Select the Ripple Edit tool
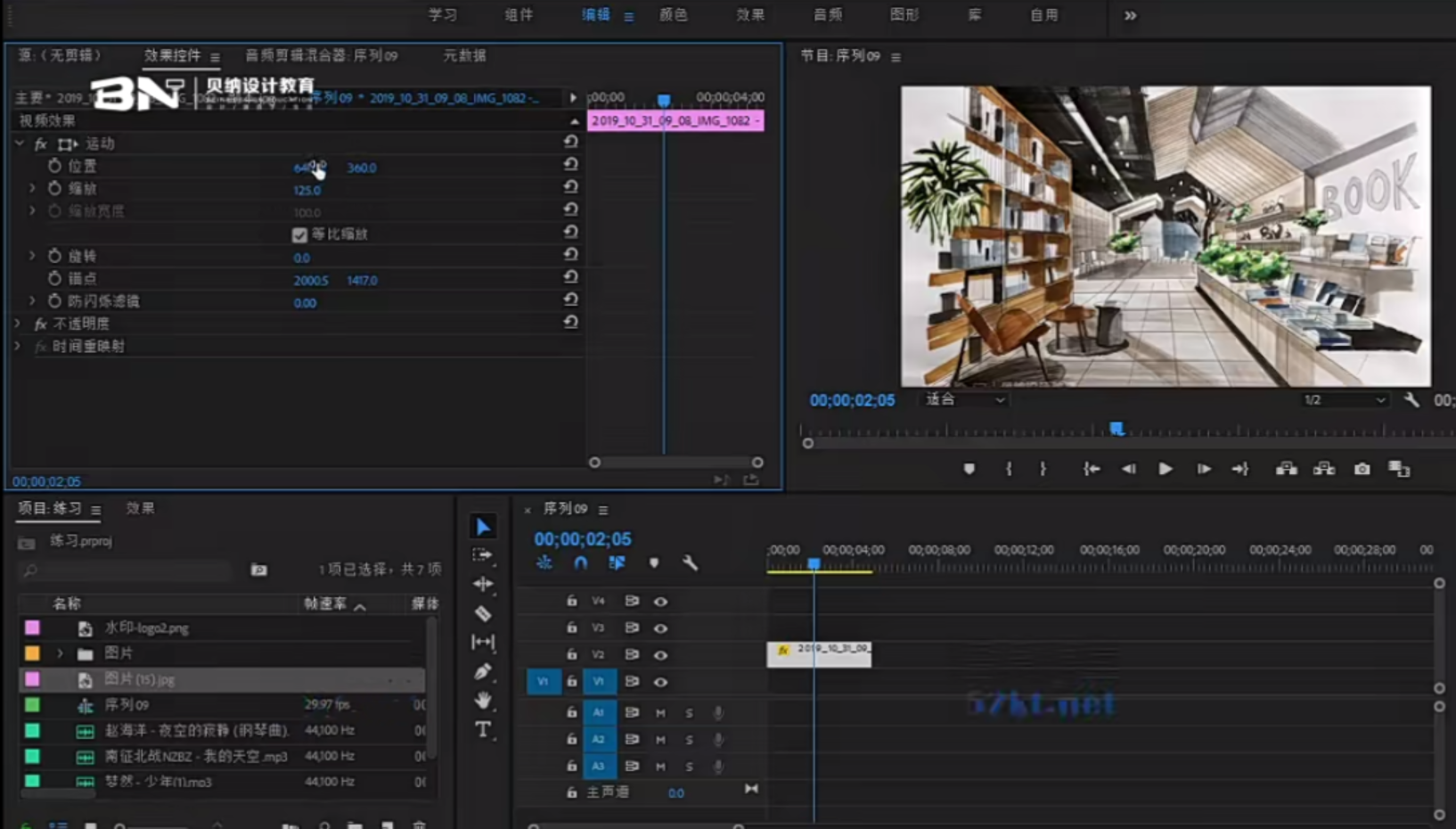The image size is (1456, 829). 482,584
